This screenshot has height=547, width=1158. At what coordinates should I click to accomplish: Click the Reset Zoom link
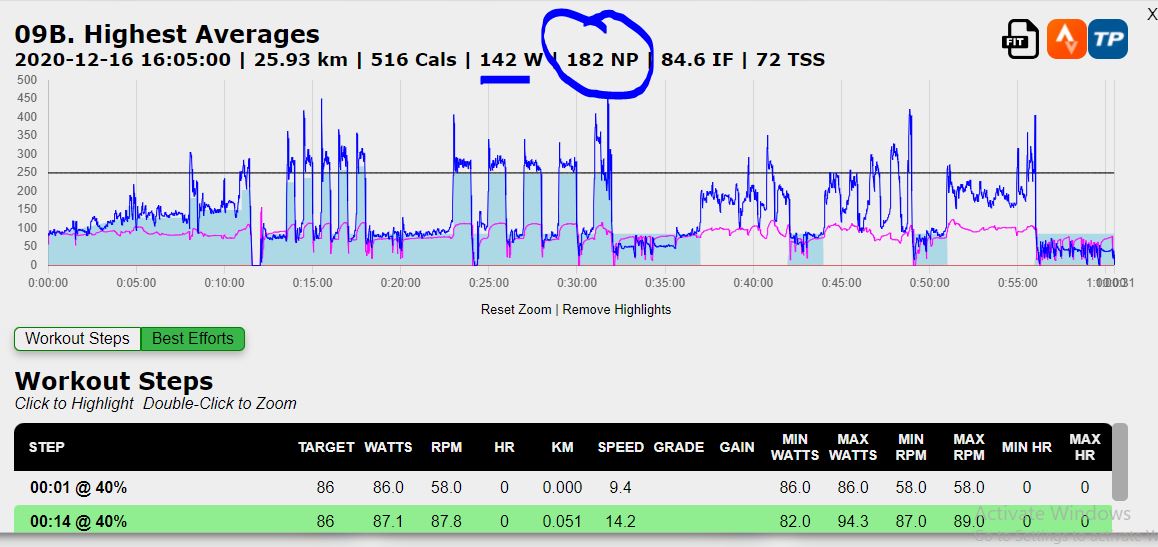(x=515, y=309)
